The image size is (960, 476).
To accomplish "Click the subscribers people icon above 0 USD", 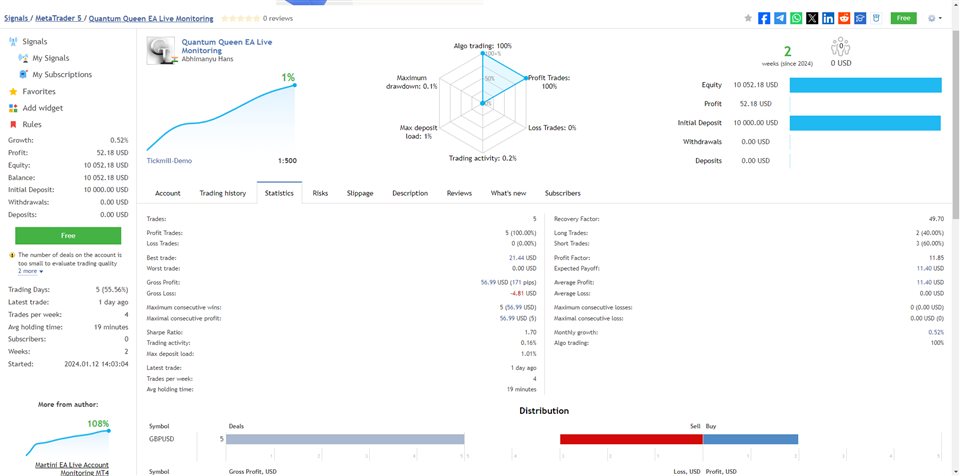I will (x=841, y=47).
